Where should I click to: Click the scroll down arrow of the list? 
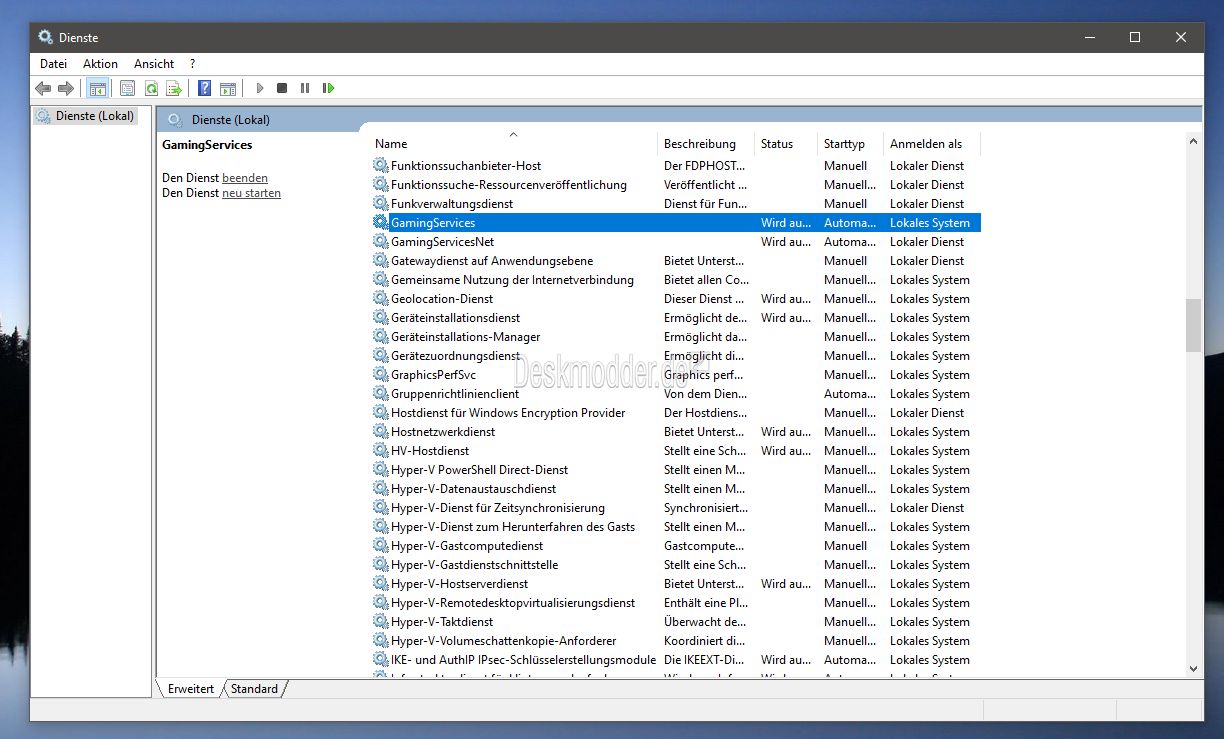[x=1194, y=668]
